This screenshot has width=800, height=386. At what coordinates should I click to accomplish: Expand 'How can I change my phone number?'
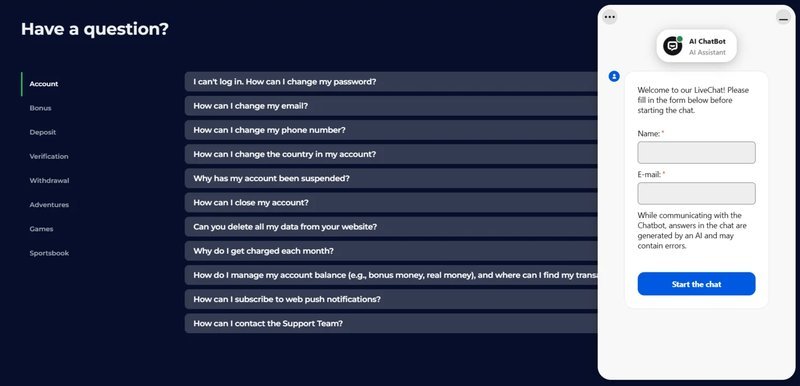(391, 130)
